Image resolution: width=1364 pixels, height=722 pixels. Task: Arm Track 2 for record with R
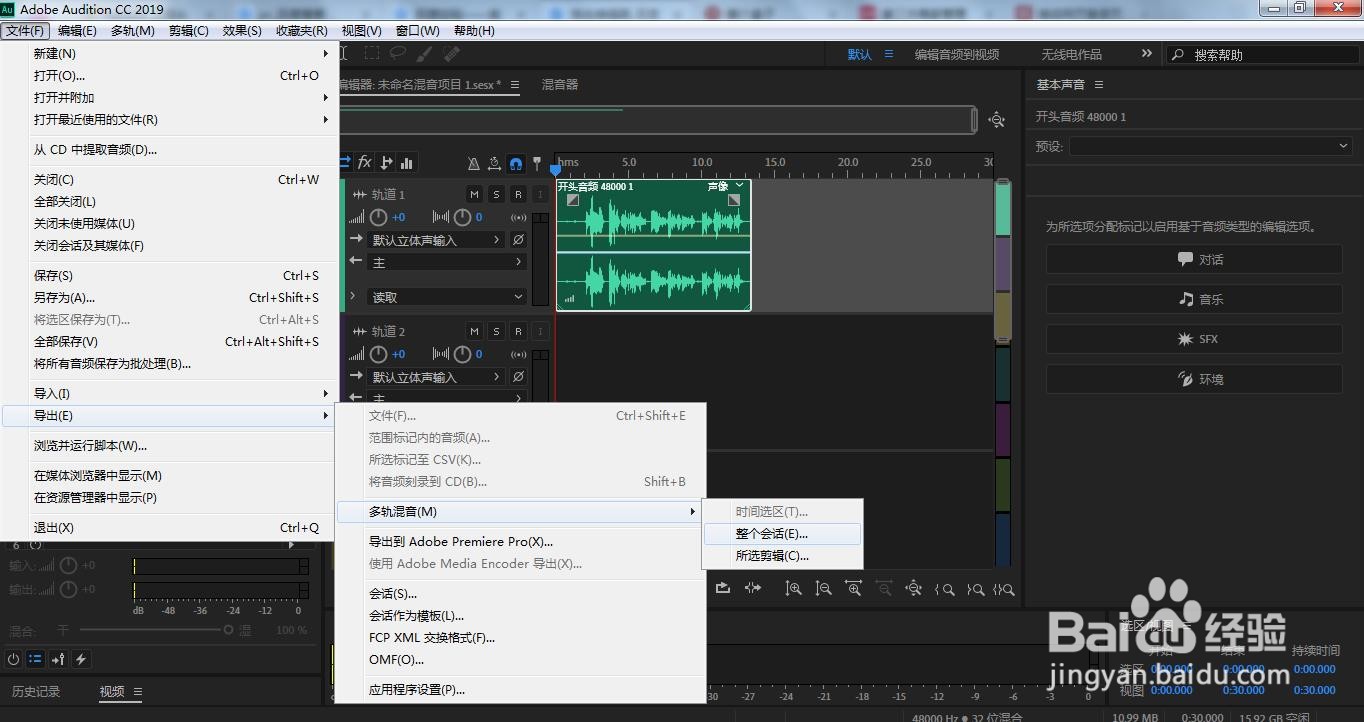pyautogui.click(x=518, y=331)
